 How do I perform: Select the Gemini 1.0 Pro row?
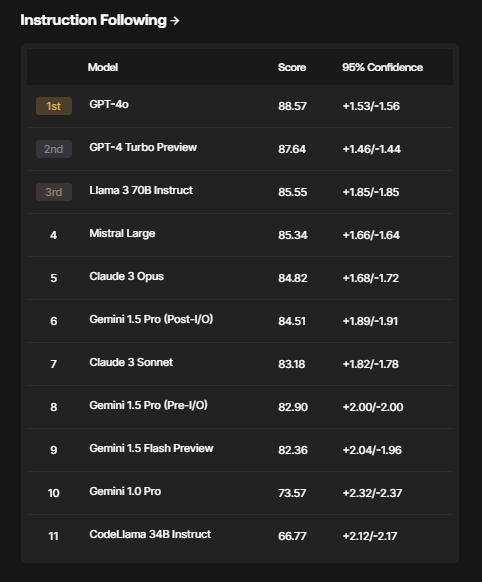[240, 493]
